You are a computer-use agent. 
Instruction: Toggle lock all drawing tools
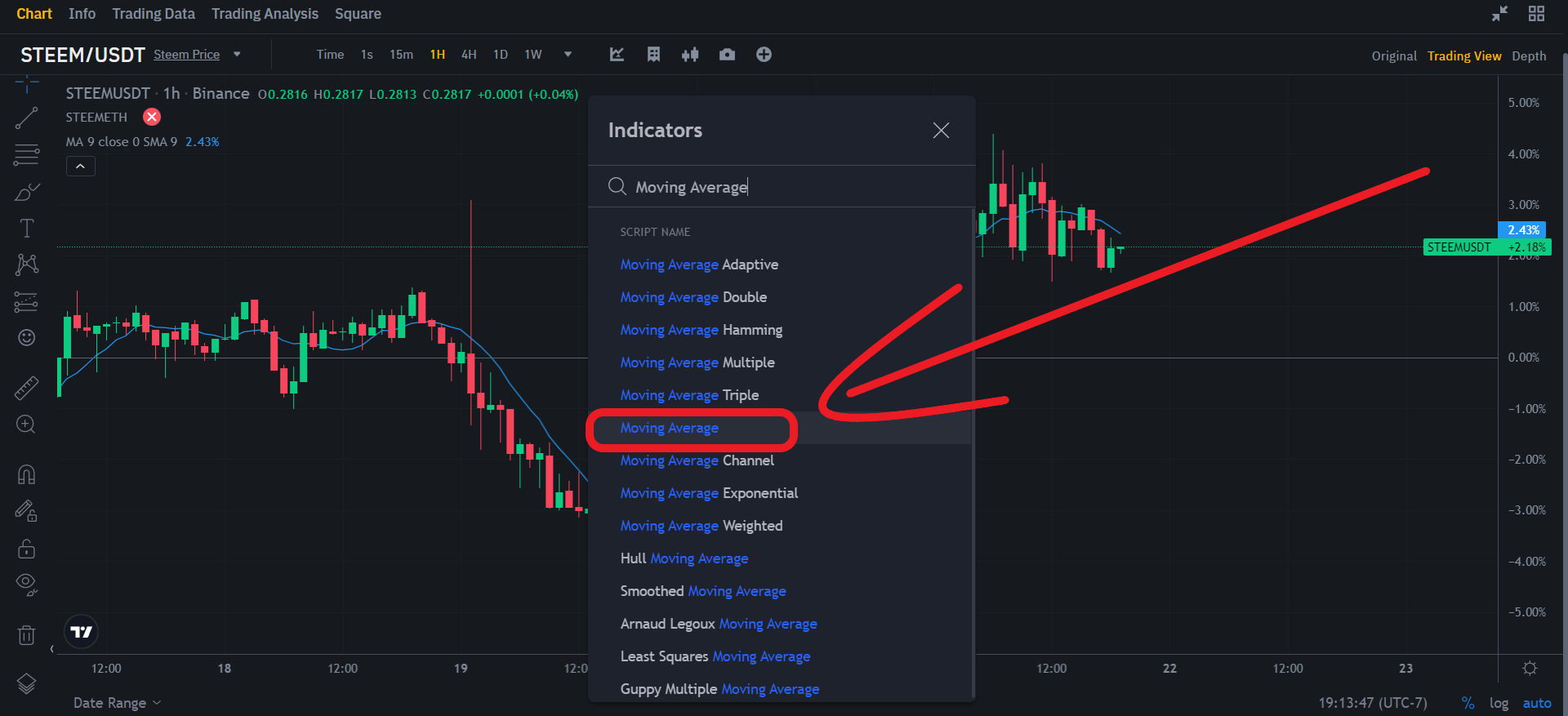click(x=26, y=548)
